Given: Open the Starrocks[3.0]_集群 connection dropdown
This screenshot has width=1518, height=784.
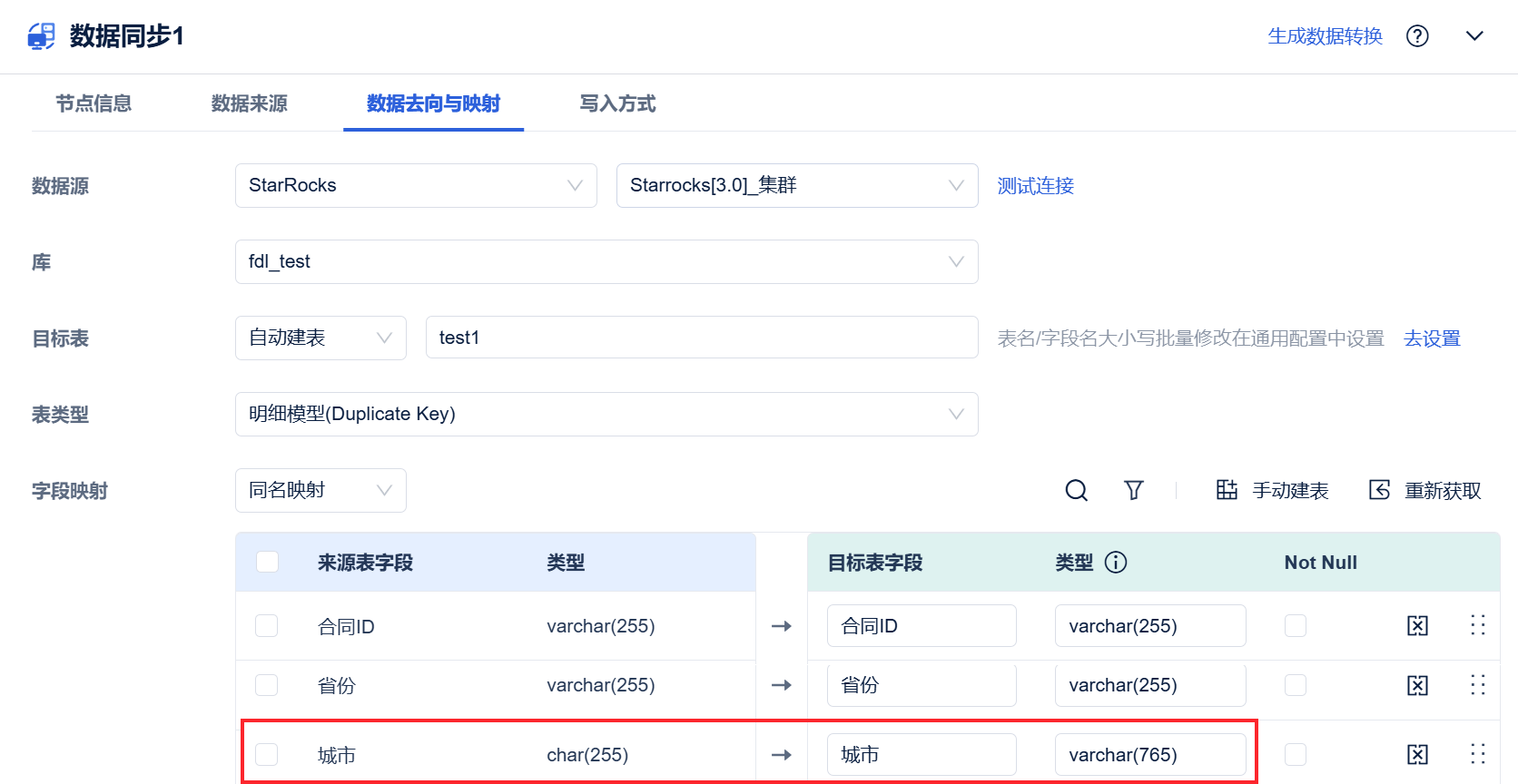Looking at the screenshot, I should coord(797,185).
